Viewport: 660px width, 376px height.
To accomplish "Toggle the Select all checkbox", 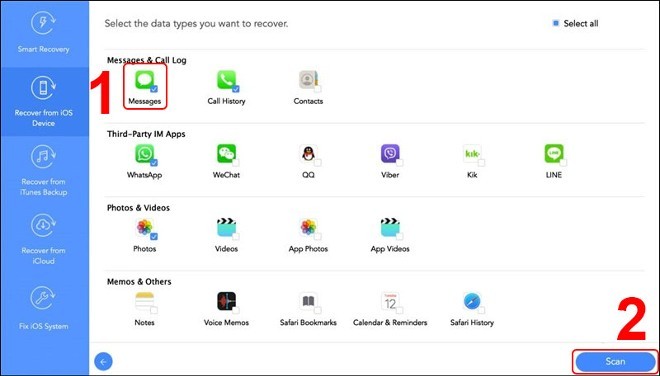I will [x=556, y=24].
